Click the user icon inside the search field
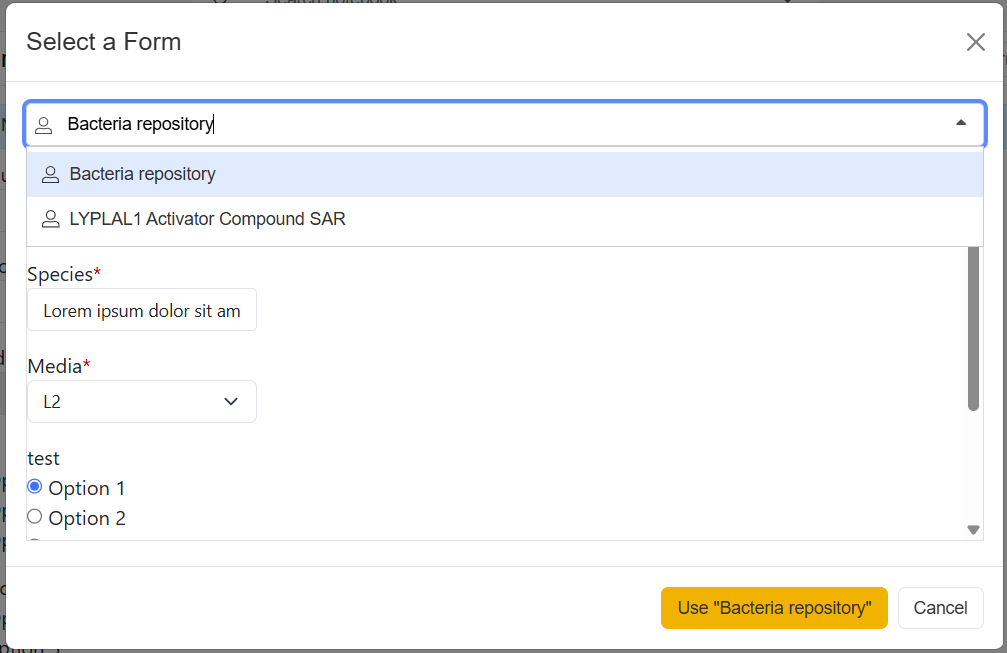Screen dimensions: 1007x653 coord(44,125)
